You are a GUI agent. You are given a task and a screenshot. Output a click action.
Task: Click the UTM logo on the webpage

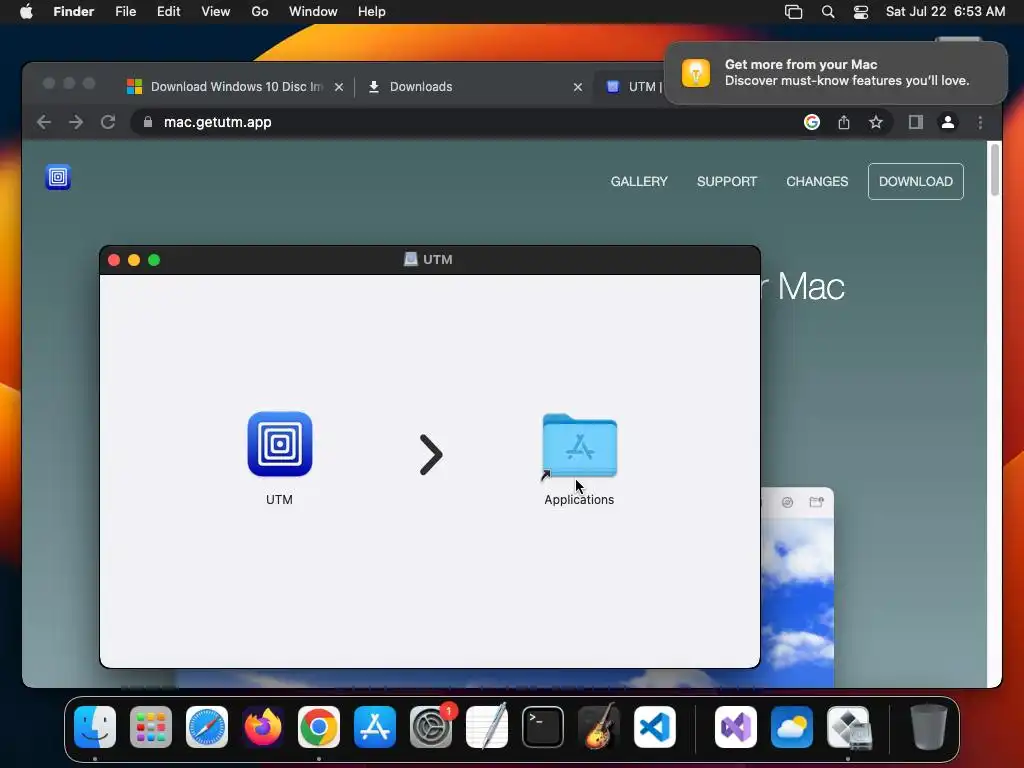pyautogui.click(x=58, y=177)
